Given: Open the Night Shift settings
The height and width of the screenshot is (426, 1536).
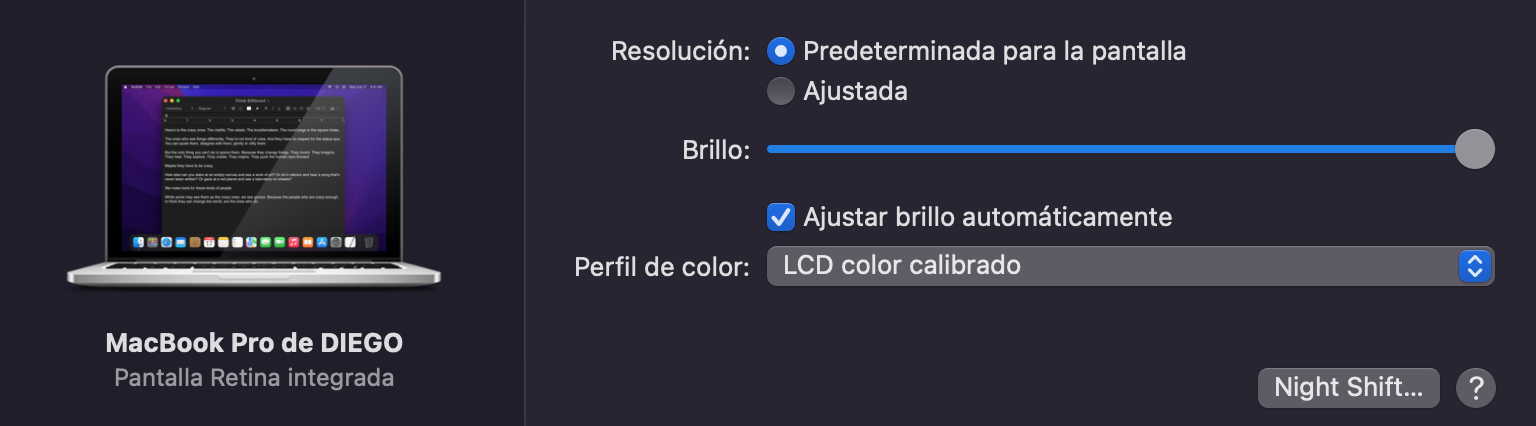Looking at the screenshot, I should 1348,388.
